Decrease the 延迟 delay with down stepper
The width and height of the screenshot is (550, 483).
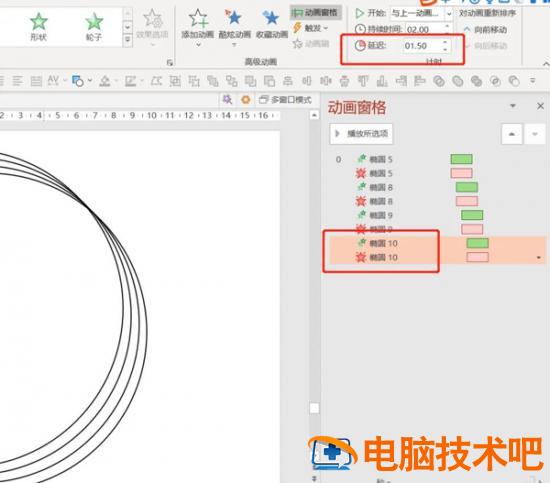[445, 49]
